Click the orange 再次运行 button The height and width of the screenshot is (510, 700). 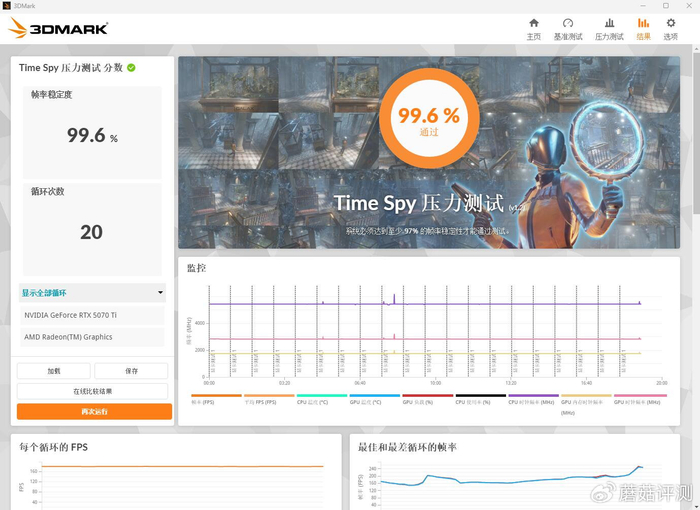pyautogui.click(x=94, y=412)
